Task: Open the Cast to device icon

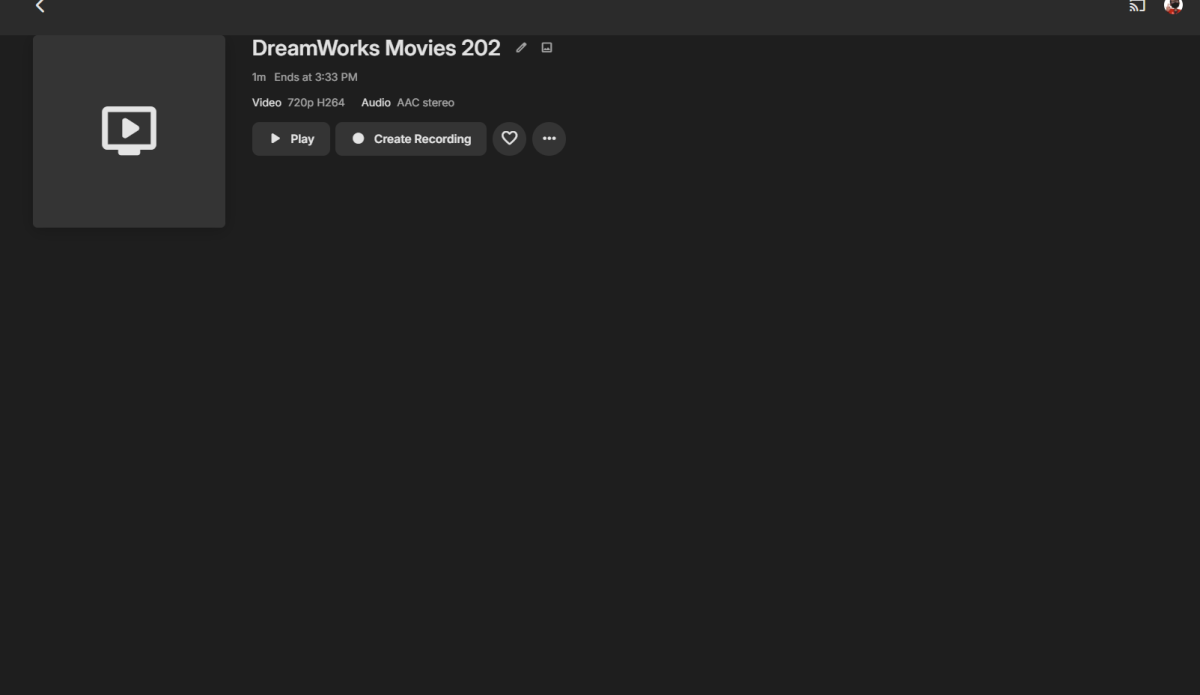Action: click(x=1135, y=7)
